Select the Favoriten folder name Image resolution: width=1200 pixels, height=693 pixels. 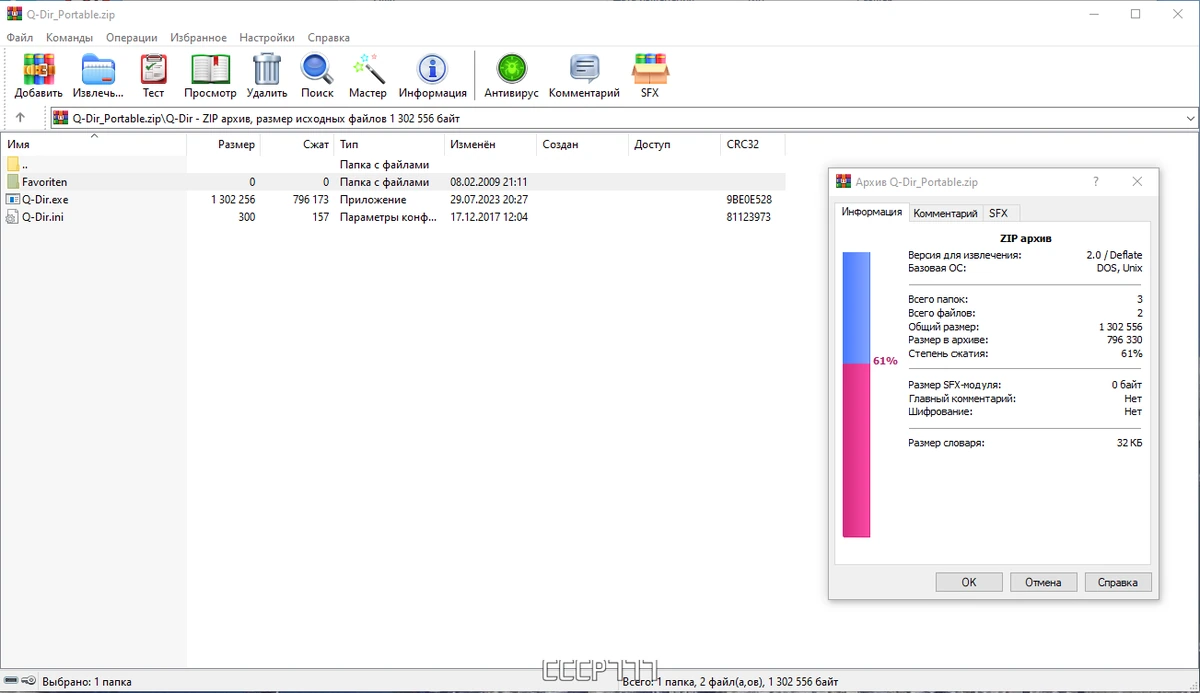pos(45,182)
